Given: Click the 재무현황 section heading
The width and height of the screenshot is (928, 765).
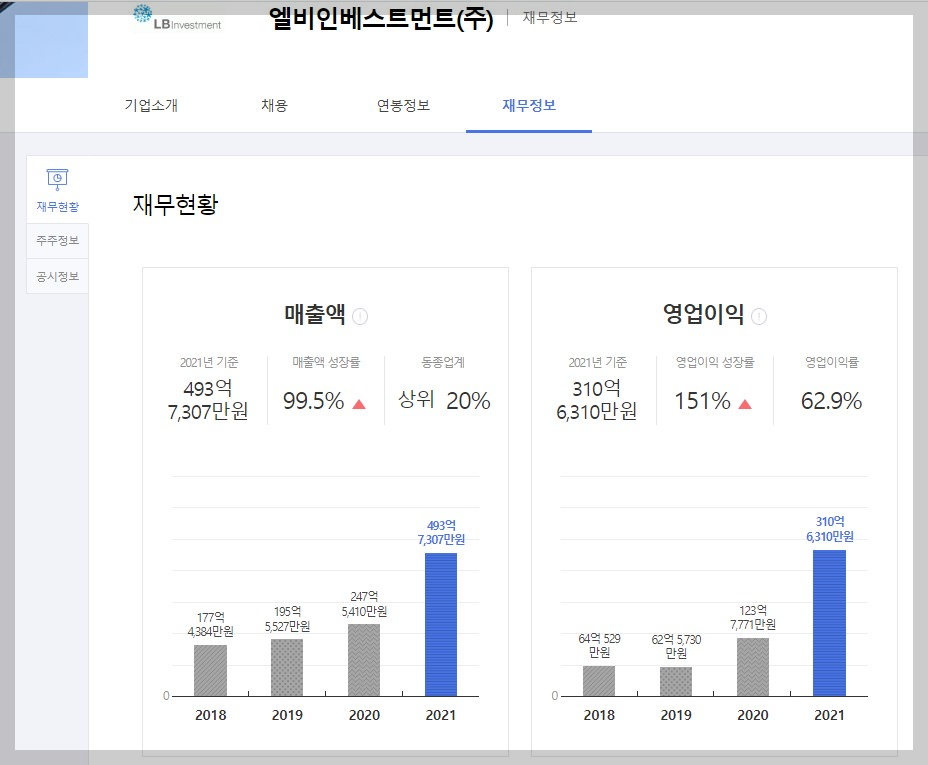Looking at the screenshot, I should pyautogui.click(x=175, y=204).
